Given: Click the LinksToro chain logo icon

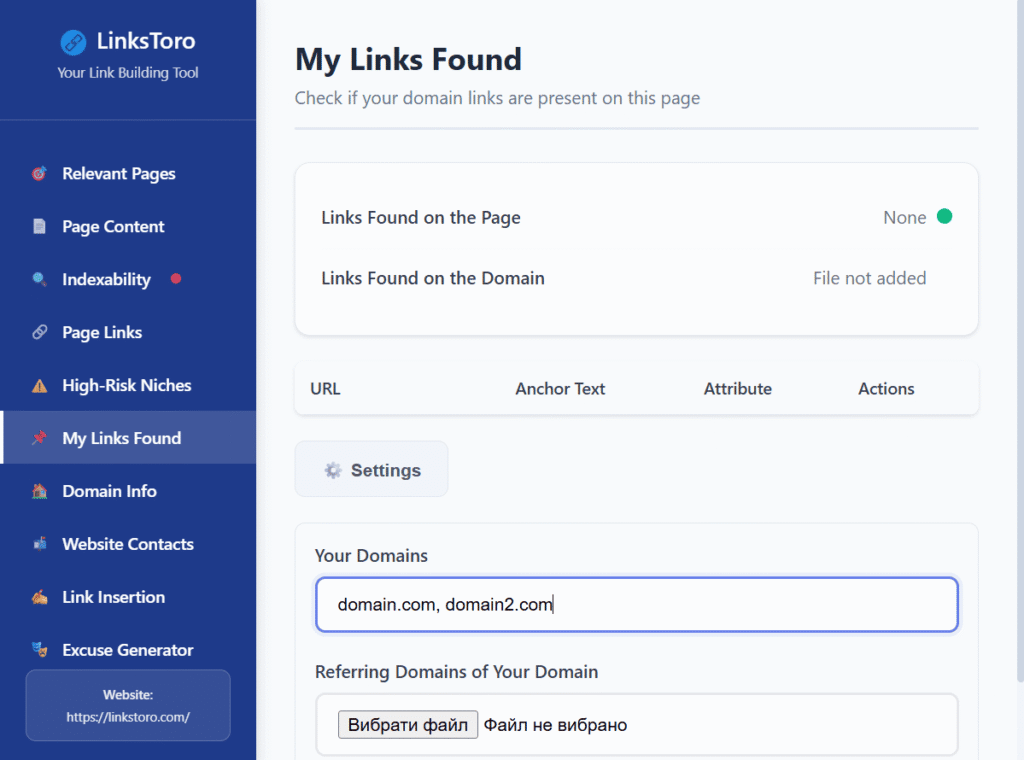Looking at the screenshot, I should click(x=73, y=42).
